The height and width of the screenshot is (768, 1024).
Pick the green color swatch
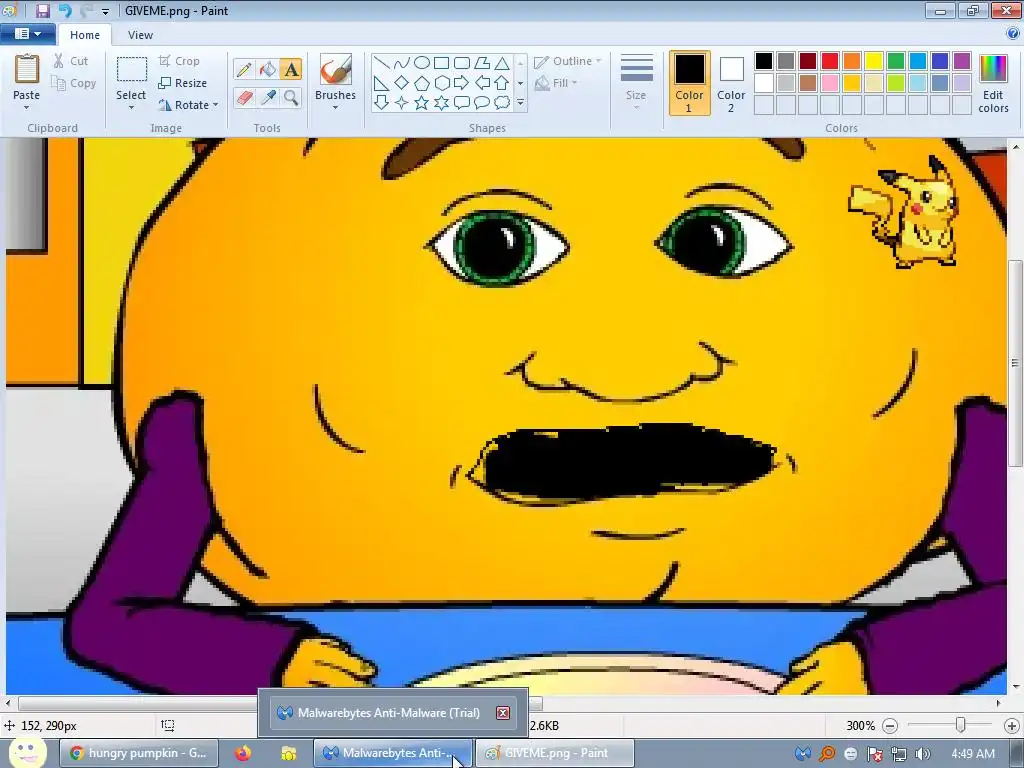pyautogui.click(x=895, y=61)
